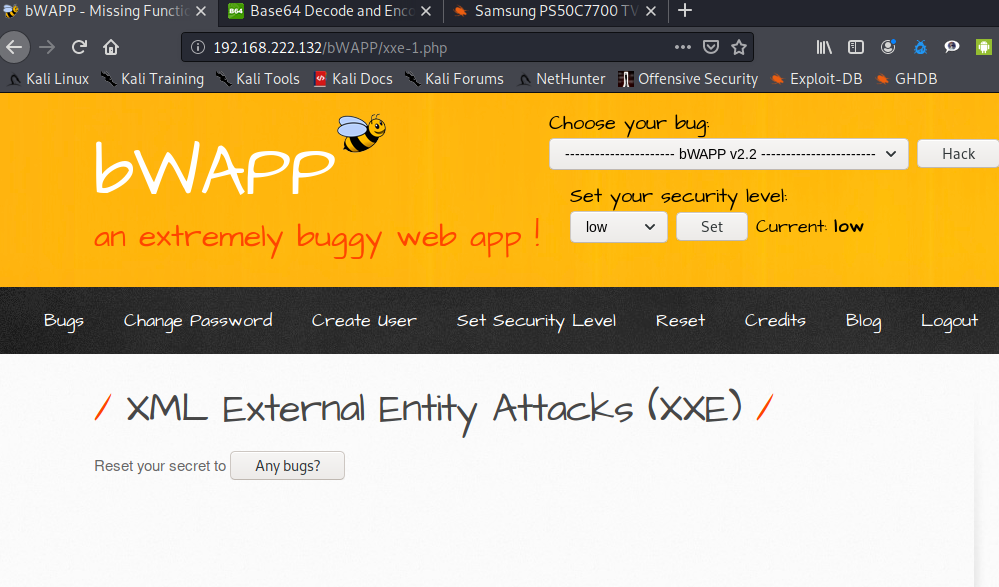Screen dimensions: 999x587
Task: Click the green Android extension icon
Action: point(984,47)
